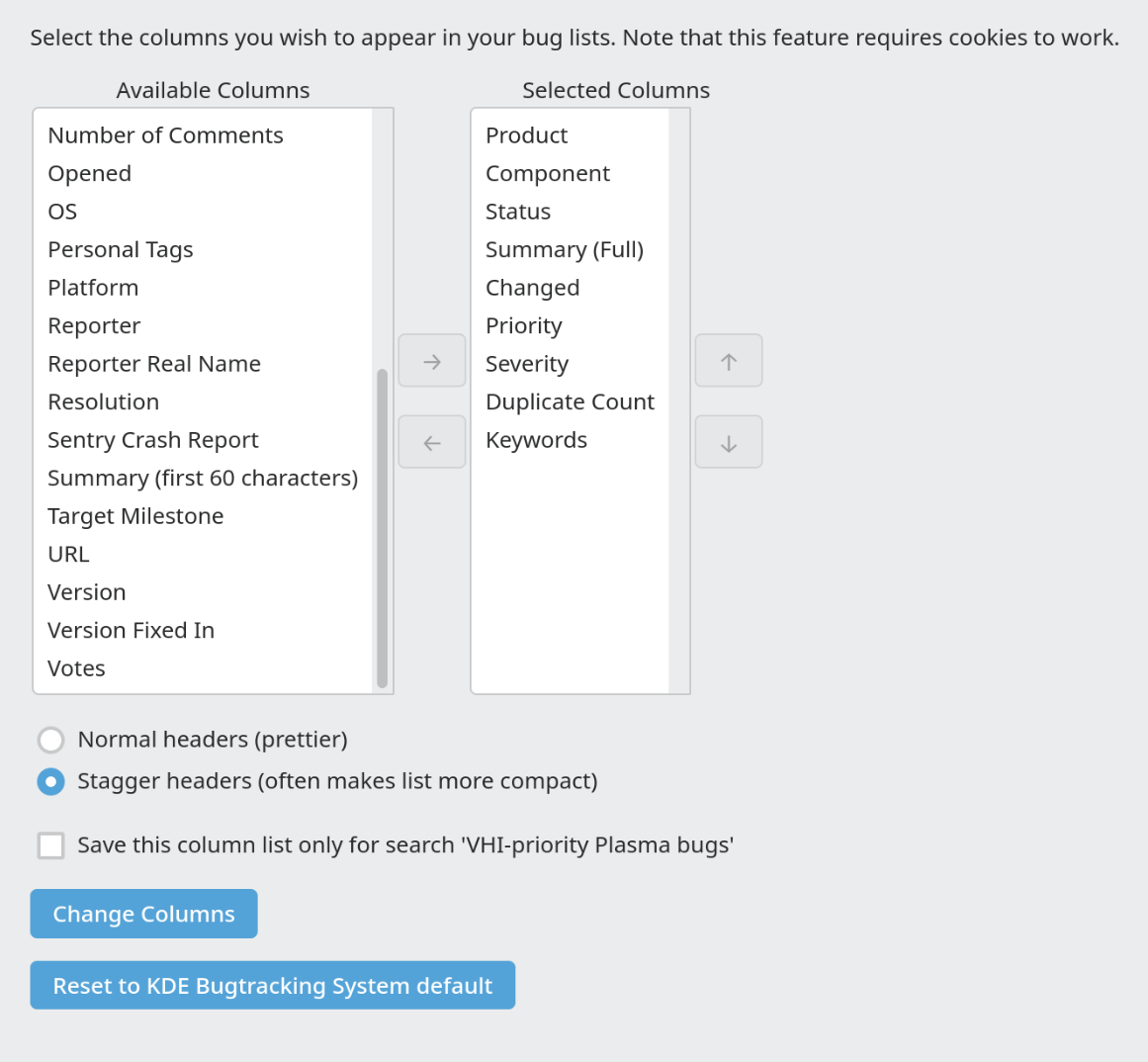
Task: Select Normal headers radio option
Action: (x=50, y=740)
